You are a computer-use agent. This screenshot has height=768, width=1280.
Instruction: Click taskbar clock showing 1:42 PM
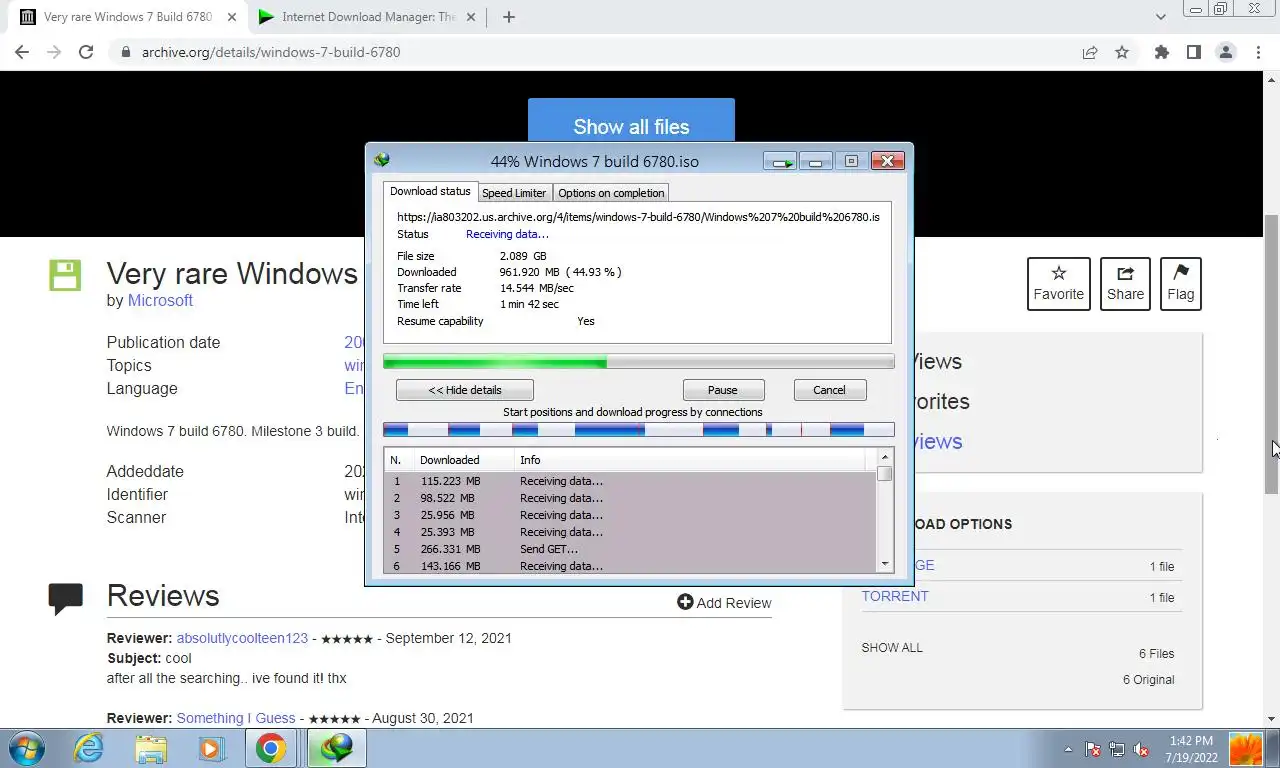tap(1190, 749)
